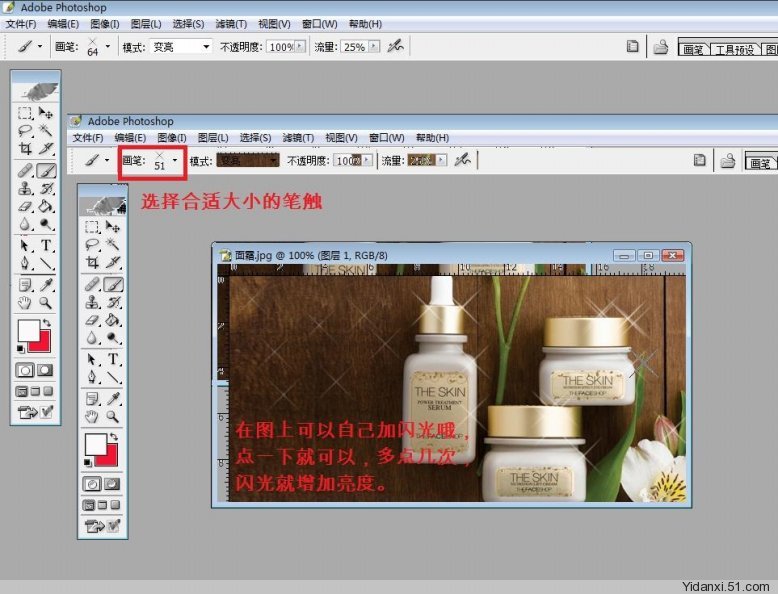
Task: Toggle airbrush beside 25% flow field
Action: click(395, 47)
